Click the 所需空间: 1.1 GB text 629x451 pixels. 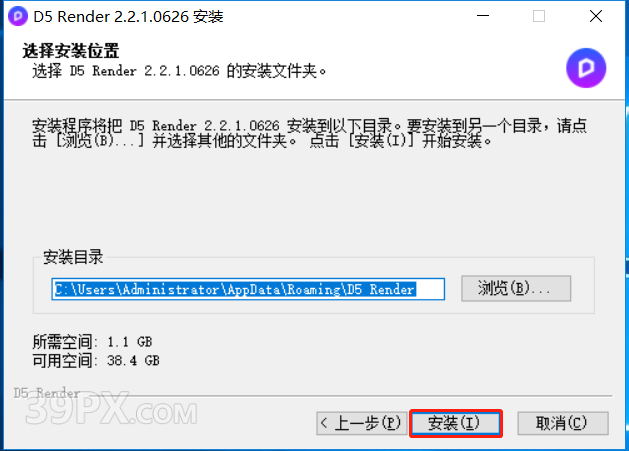pos(92,342)
